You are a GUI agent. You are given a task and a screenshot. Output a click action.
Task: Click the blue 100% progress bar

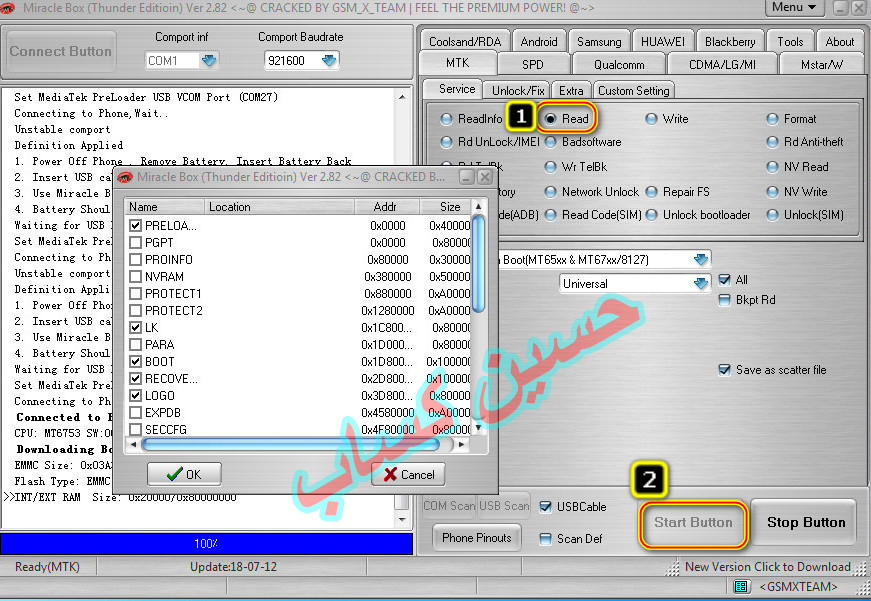click(206, 544)
